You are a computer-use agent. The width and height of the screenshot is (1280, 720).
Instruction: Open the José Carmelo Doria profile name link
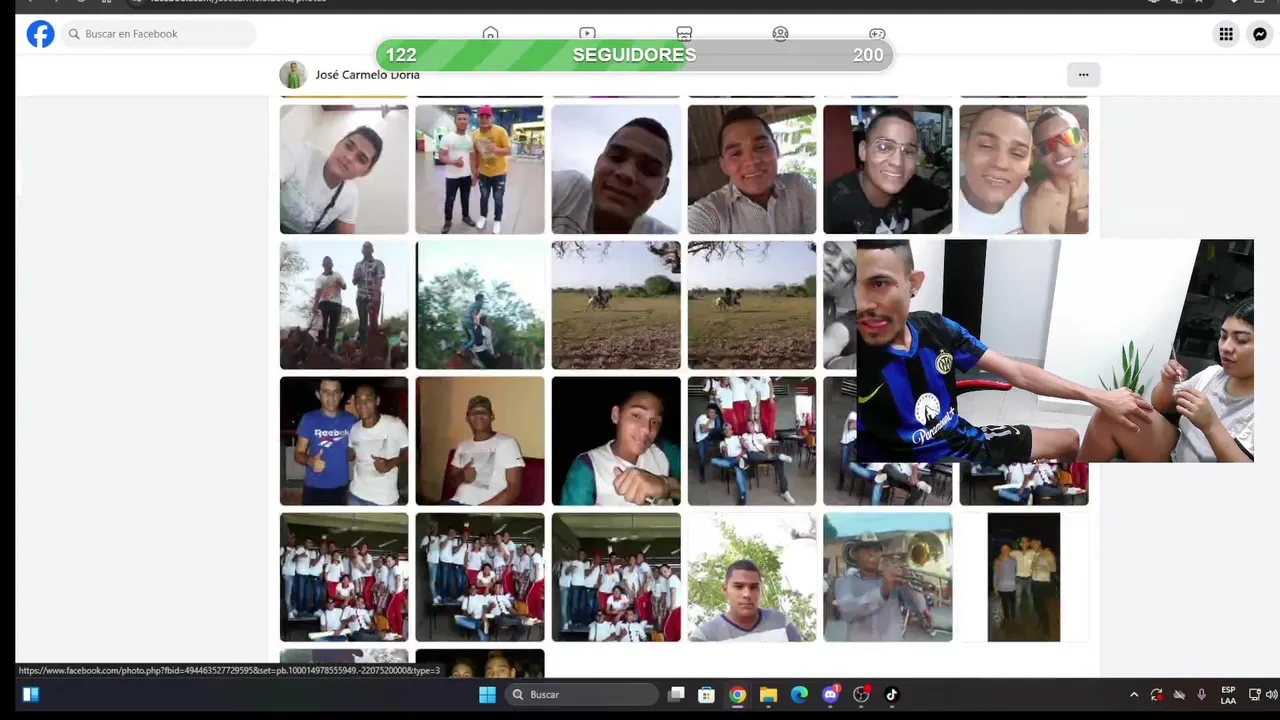point(367,75)
